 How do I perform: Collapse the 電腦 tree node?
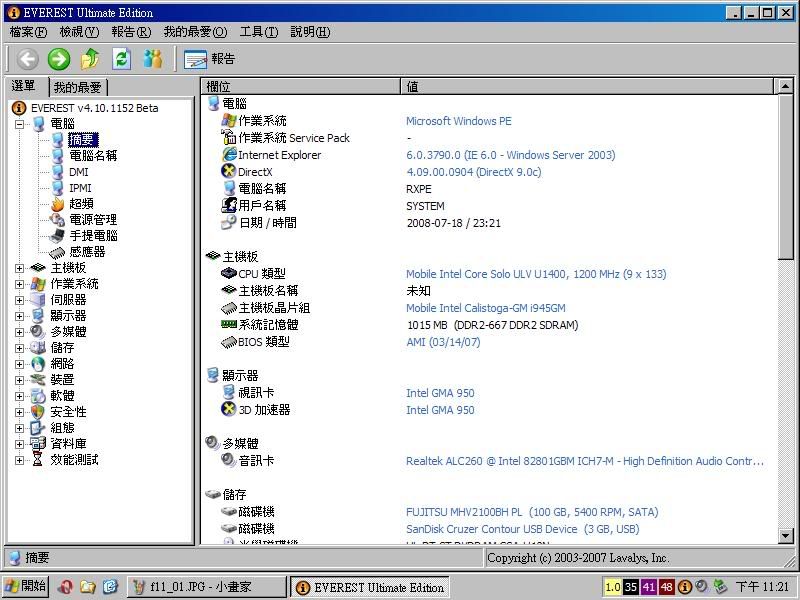pos(19,124)
